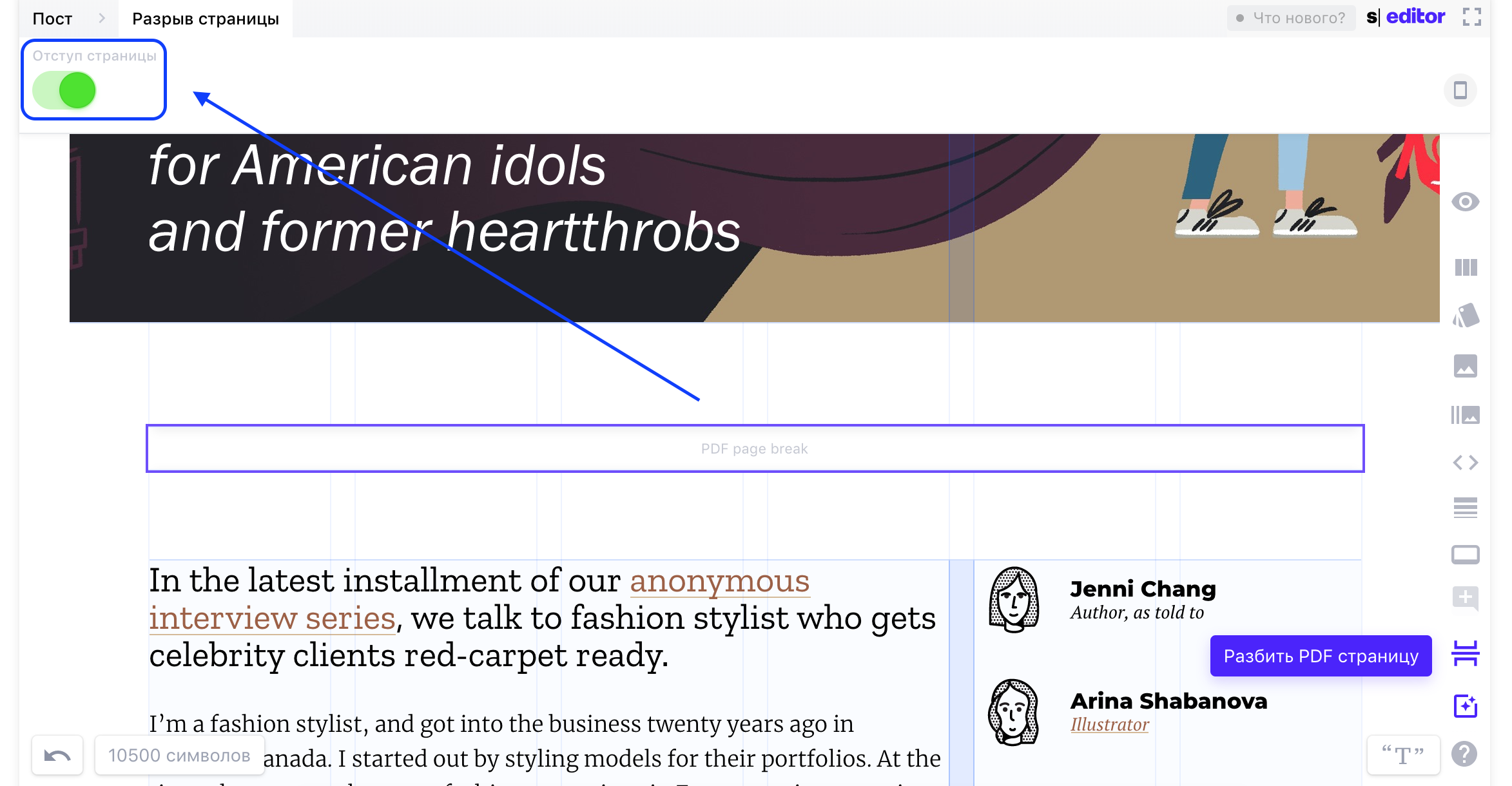Open the "anonymous interview series" link
This screenshot has width=1512, height=786.
[x=720, y=580]
